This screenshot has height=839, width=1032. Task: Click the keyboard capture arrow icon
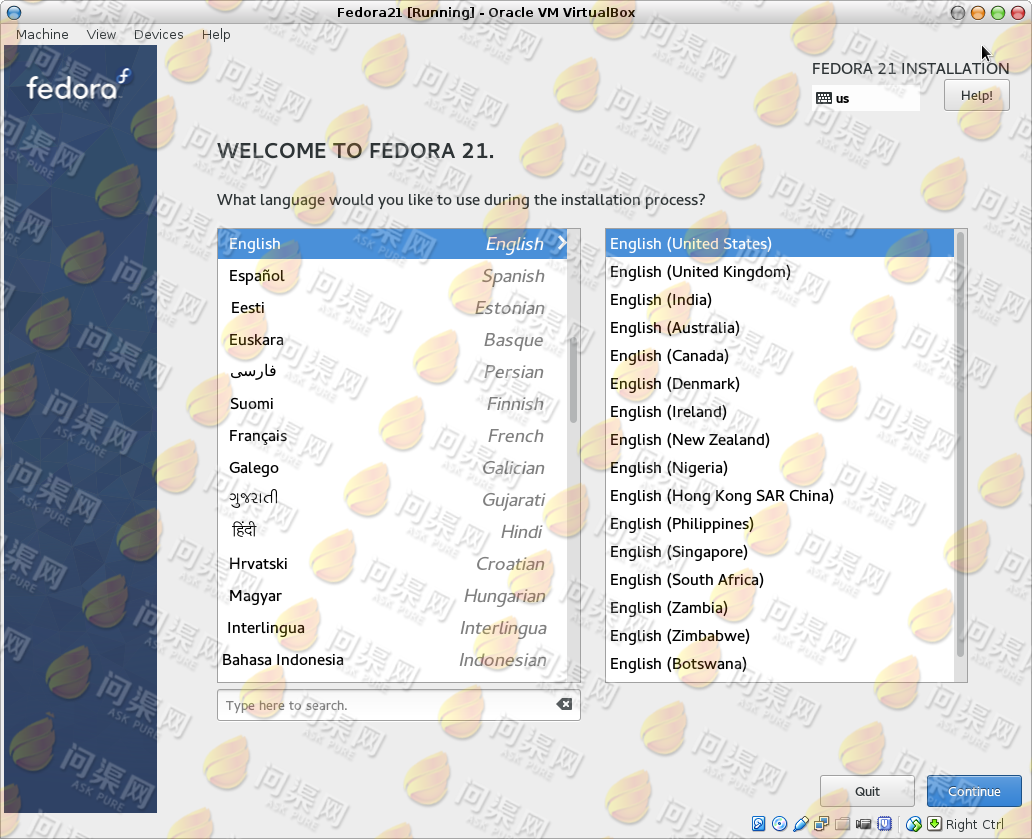coord(934,824)
